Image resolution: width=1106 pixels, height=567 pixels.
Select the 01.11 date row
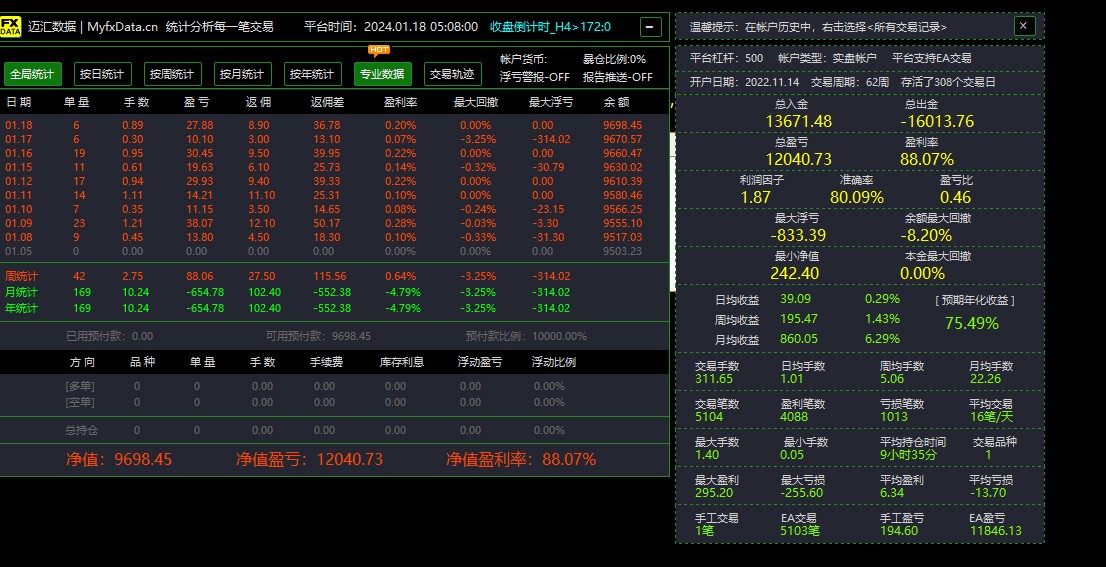pos(334,195)
